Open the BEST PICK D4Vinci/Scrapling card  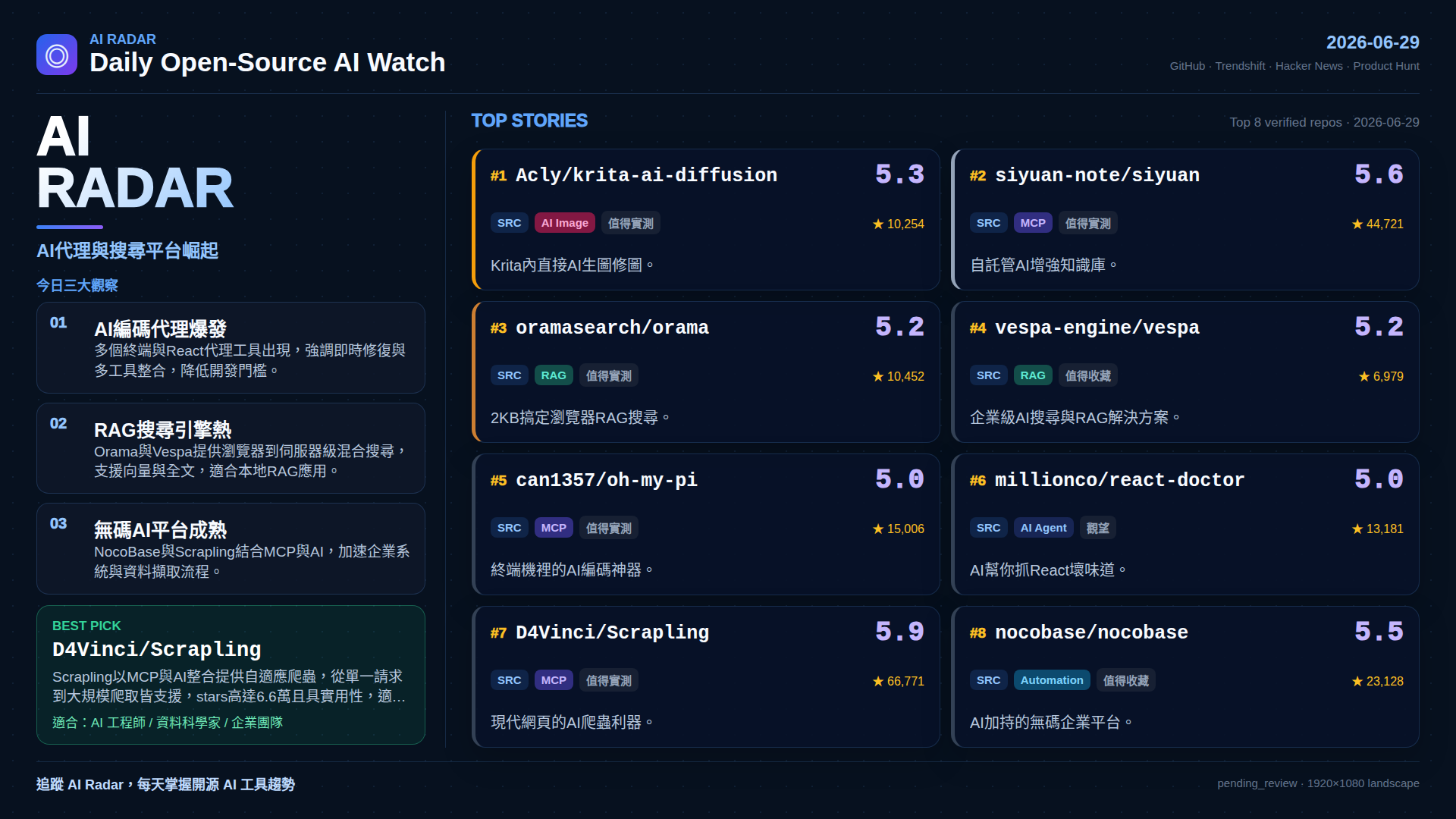pyautogui.click(x=231, y=675)
